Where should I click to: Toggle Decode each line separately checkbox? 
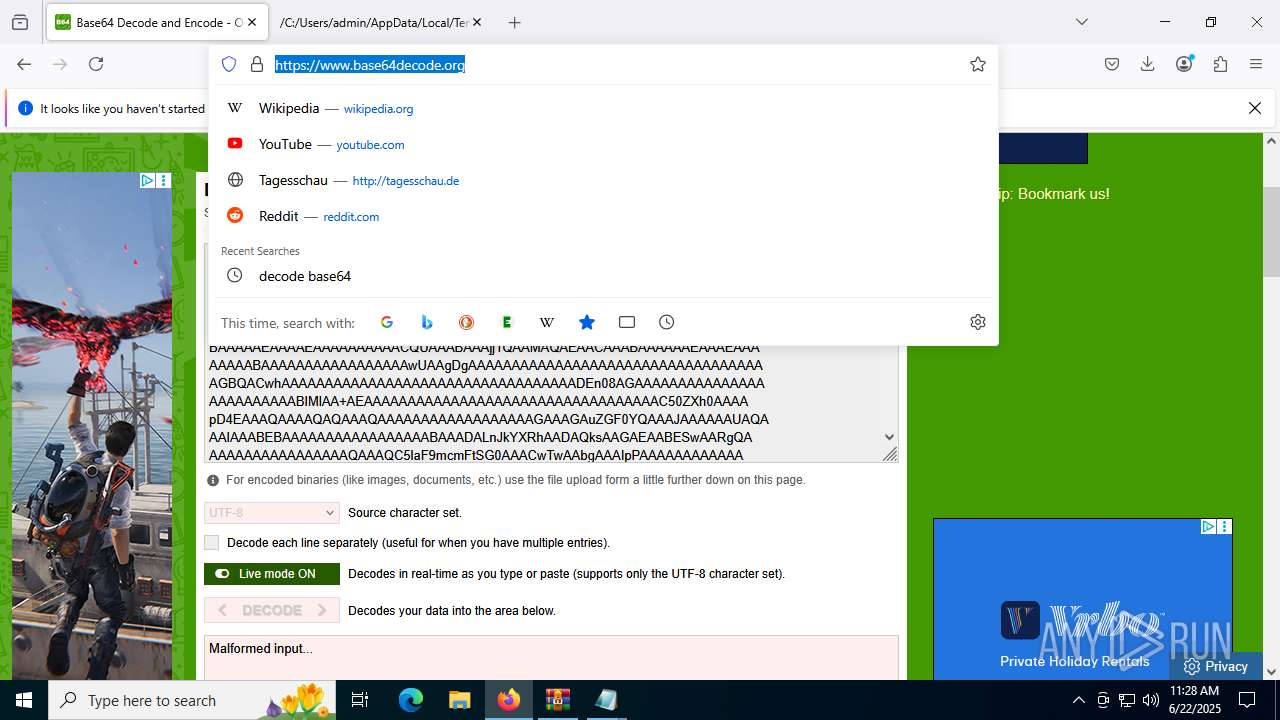212,543
